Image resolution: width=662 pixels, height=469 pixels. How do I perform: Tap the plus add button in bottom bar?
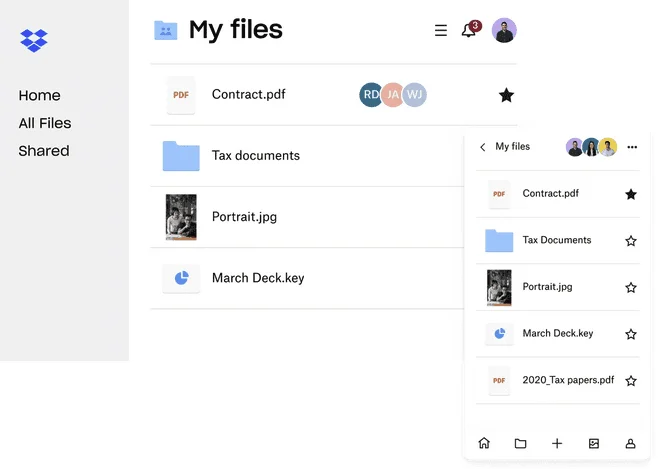557,443
